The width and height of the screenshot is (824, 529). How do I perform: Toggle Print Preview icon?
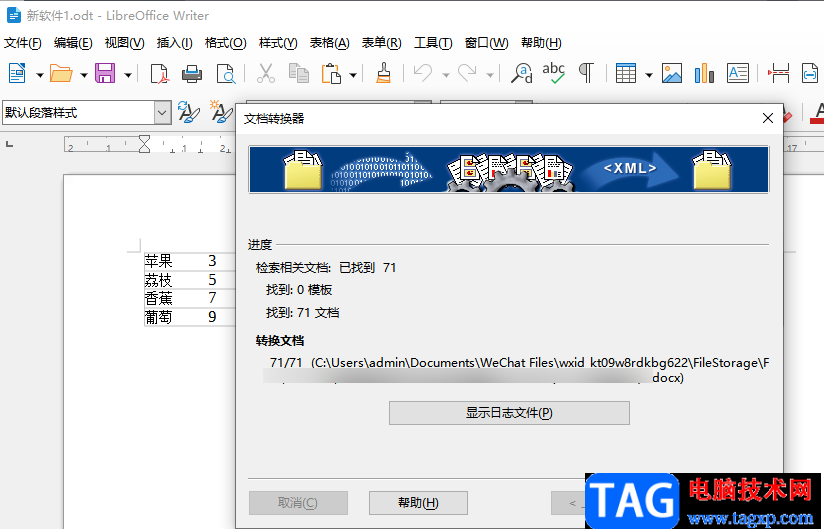tap(226, 74)
